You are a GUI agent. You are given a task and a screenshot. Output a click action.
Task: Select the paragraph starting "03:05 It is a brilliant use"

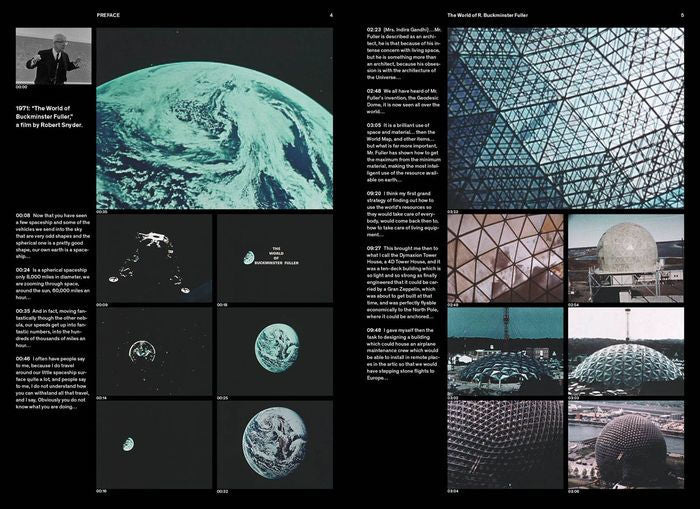tap(404, 153)
